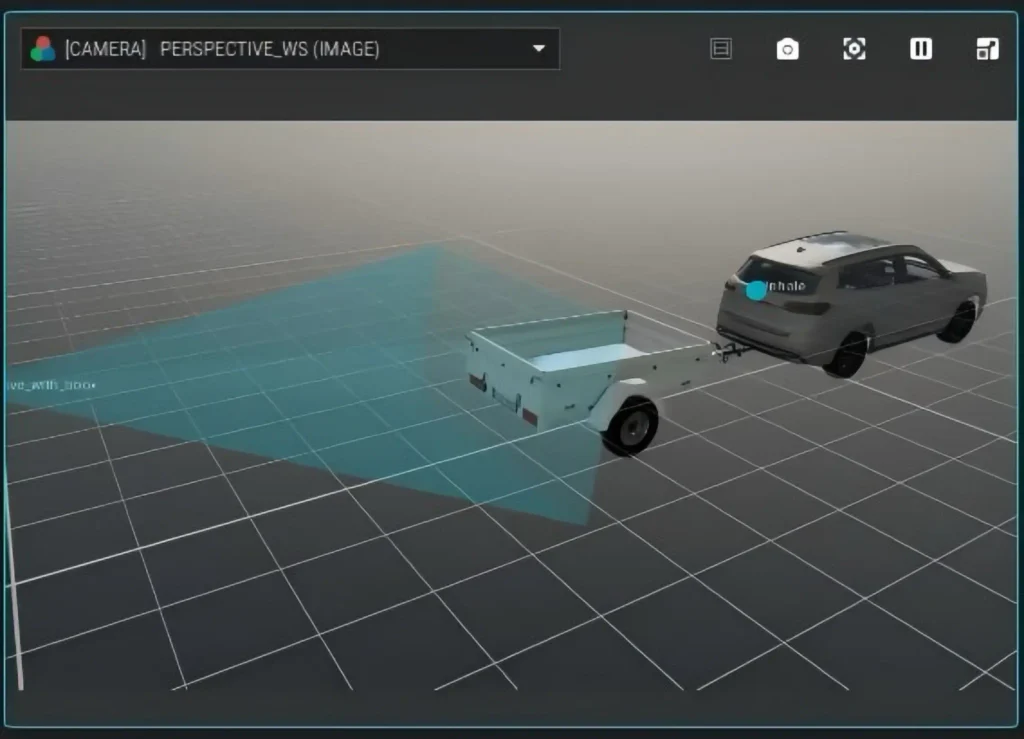This screenshot has height=739, width=1024.
Task: Click the trailer's red tail light
Action: tap(530, 416)
